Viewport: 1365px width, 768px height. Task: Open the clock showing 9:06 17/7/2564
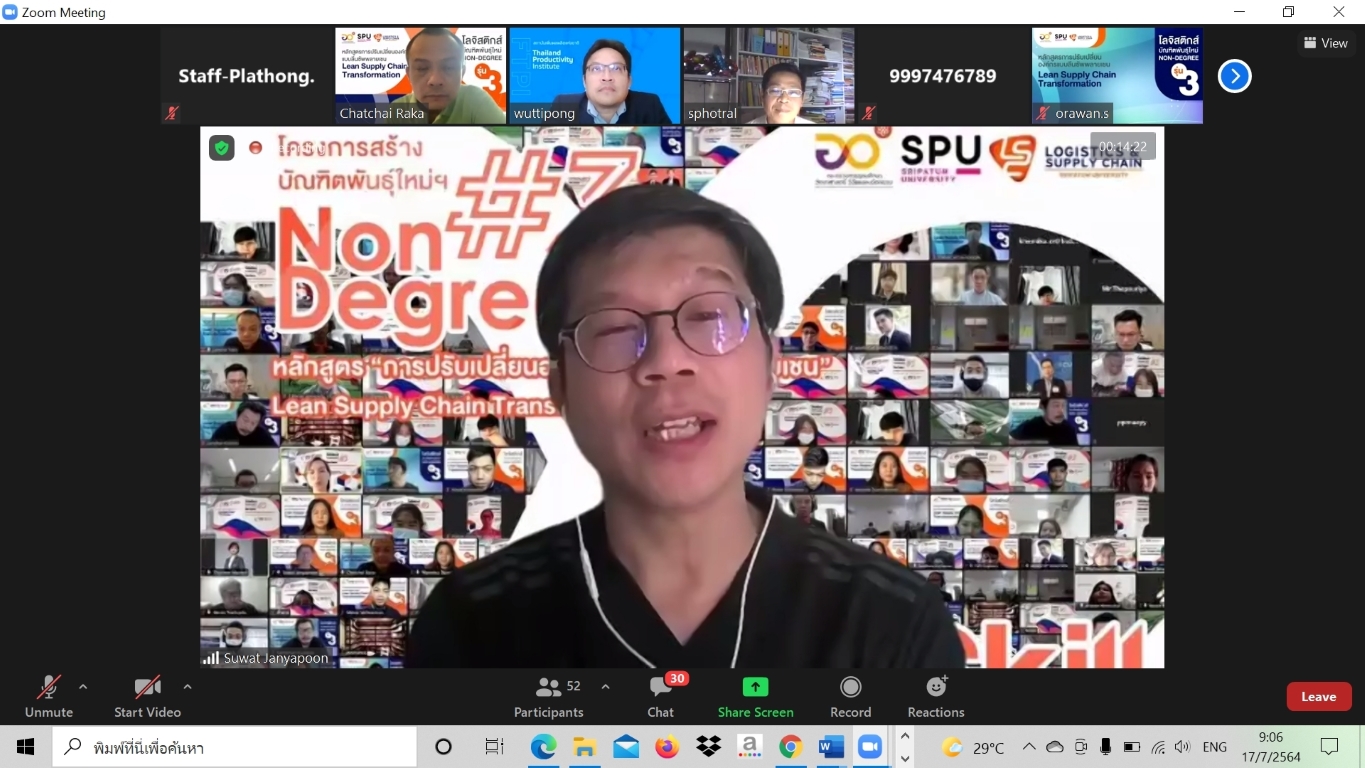point(1270,747)
